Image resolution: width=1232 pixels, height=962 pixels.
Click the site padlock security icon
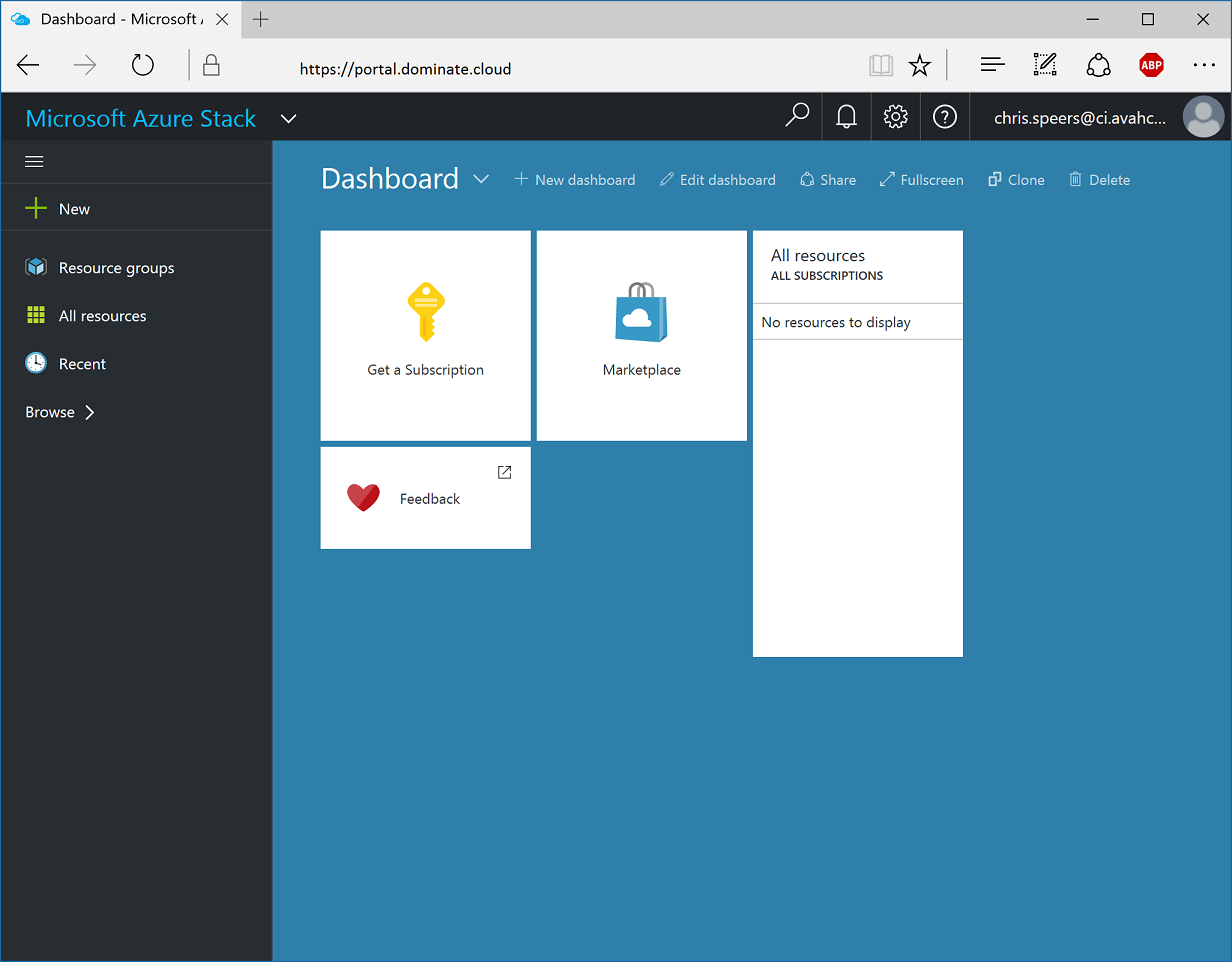[211, 66]
